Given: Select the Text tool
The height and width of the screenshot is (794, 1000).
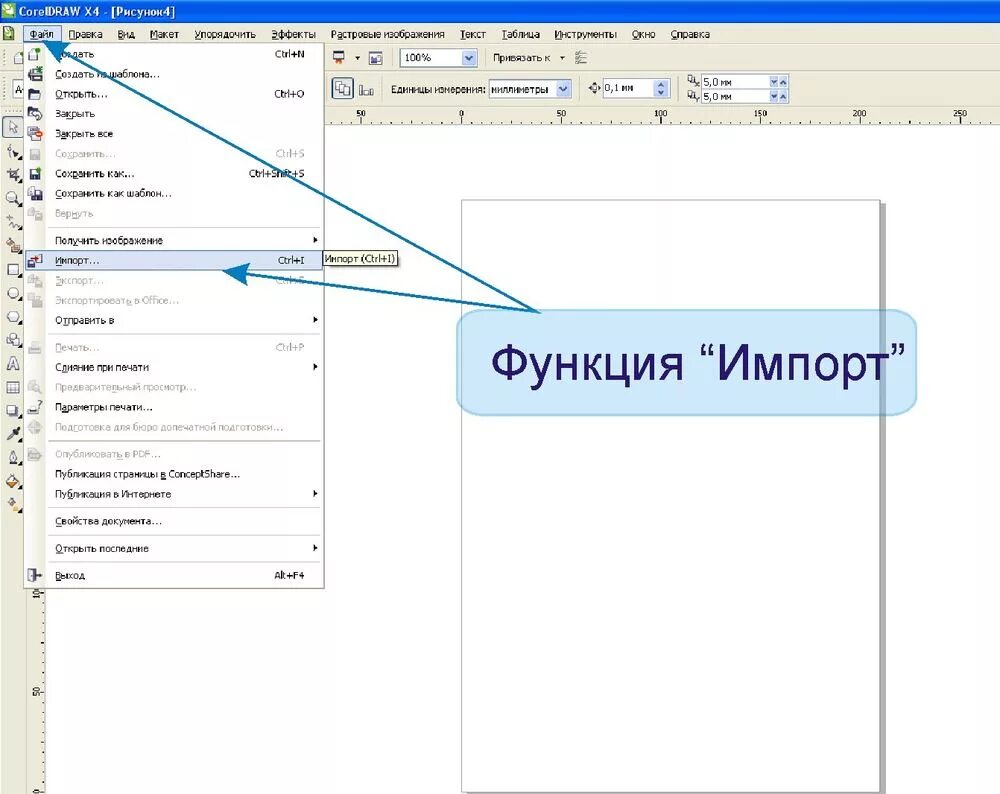Looking at the screenshot, I should point(13,364).
